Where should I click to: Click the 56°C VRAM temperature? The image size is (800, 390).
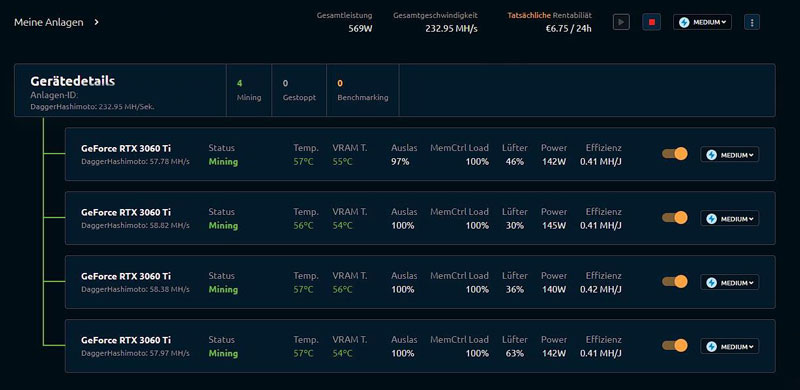342,289
